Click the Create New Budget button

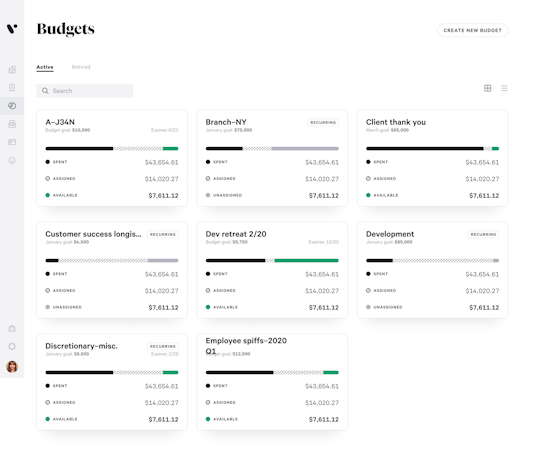[x=472, y=30]
